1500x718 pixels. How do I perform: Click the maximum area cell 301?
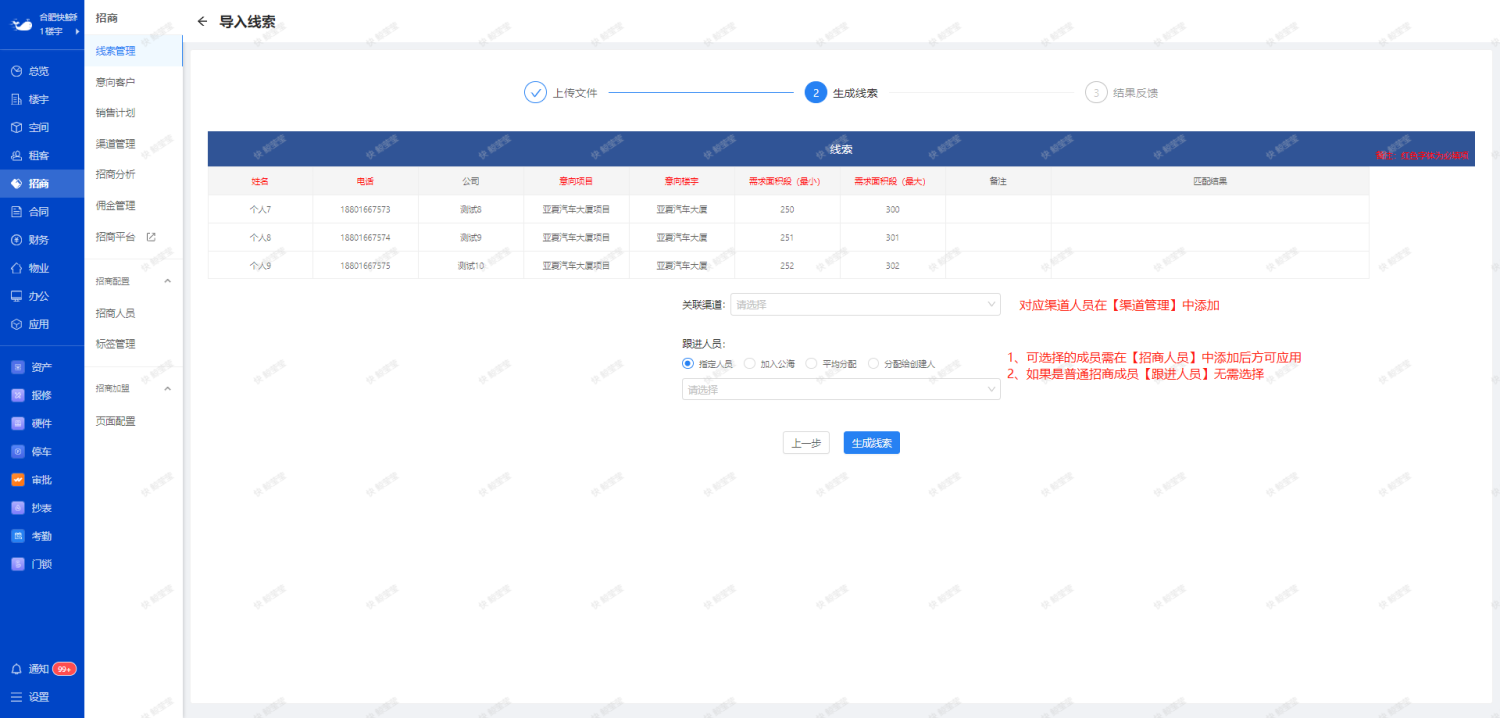pos(892,237)
